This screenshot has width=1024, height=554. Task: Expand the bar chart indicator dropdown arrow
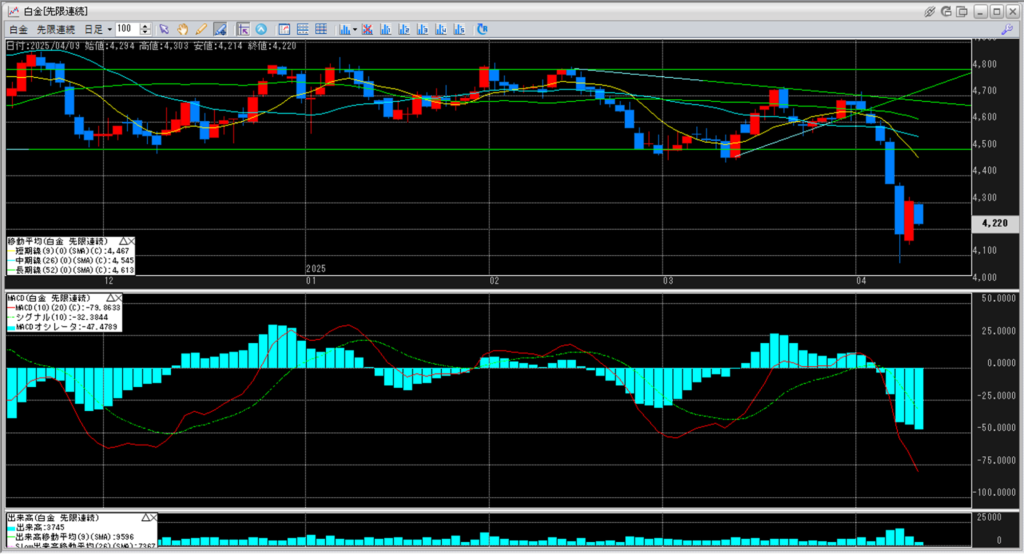point(353,29)
